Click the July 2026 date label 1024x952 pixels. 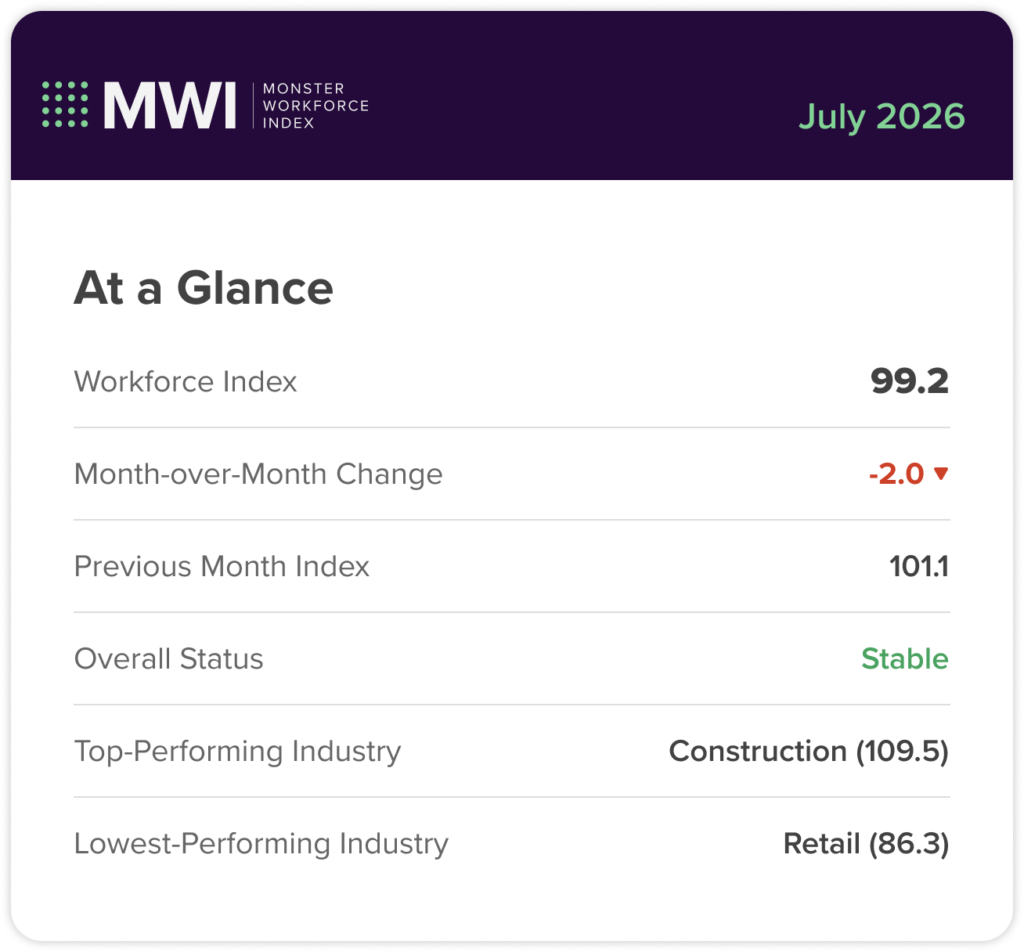(882, 117)
